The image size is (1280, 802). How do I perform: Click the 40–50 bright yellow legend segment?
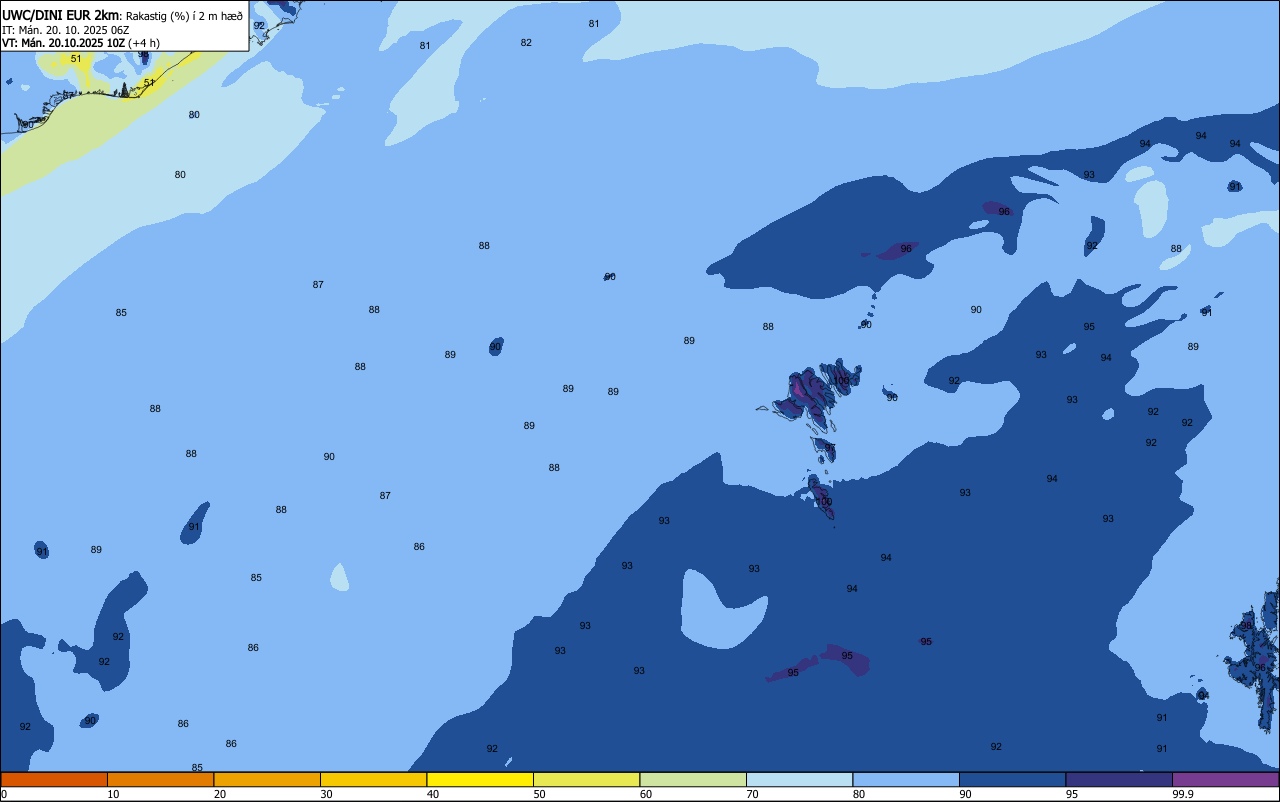[x=480, y=779]
